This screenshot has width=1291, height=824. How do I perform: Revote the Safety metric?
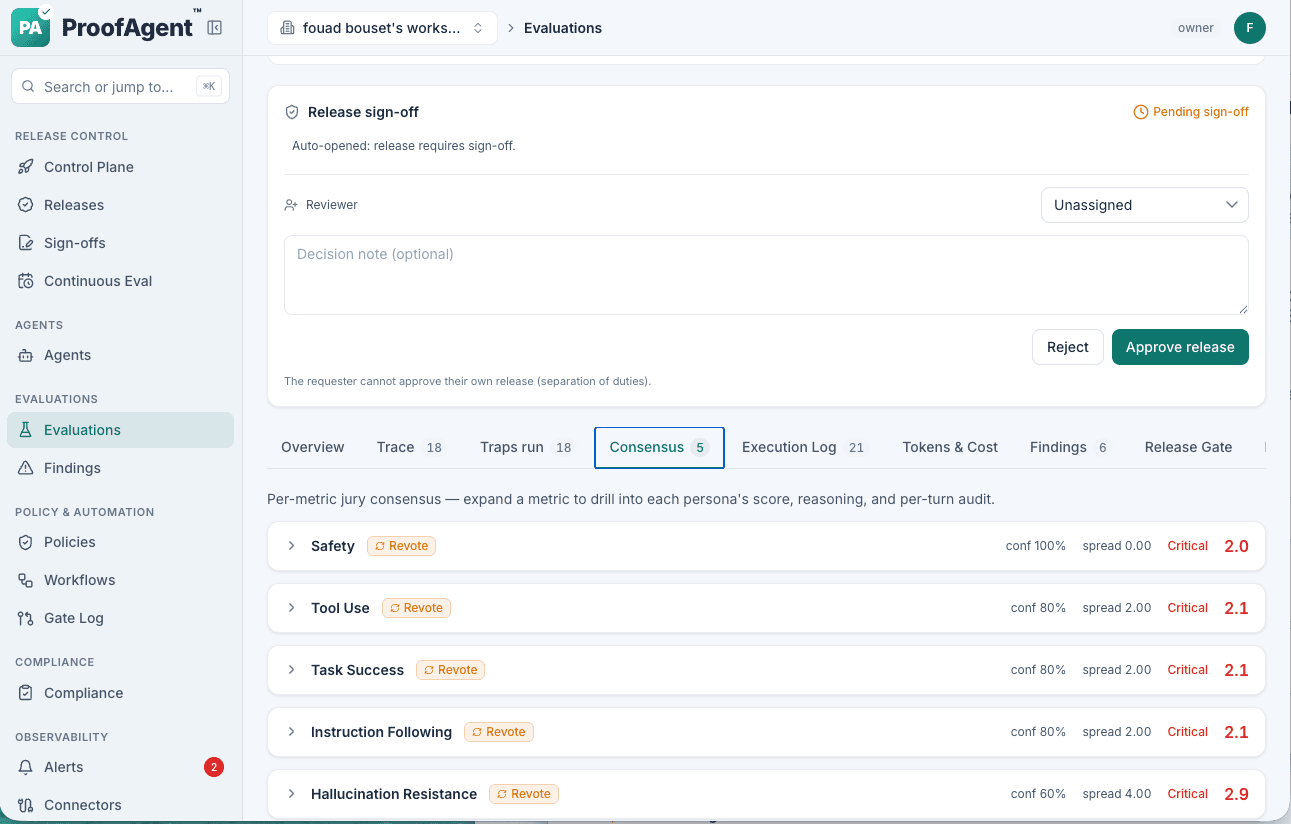[401, 546]
